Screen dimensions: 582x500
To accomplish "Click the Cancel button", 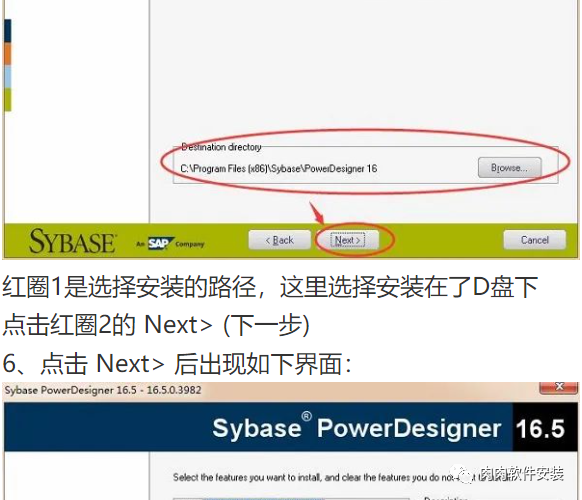I will tap(534, 240).
